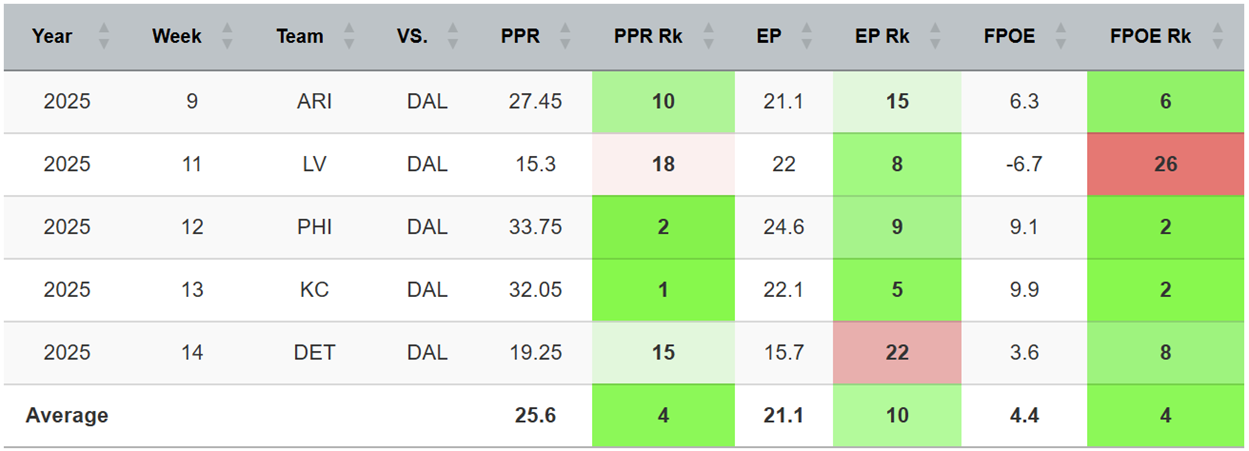Screen dimensions: 1249x451
Task: Click the PPR Rk column header label
Action: click(x=648, y=37)
